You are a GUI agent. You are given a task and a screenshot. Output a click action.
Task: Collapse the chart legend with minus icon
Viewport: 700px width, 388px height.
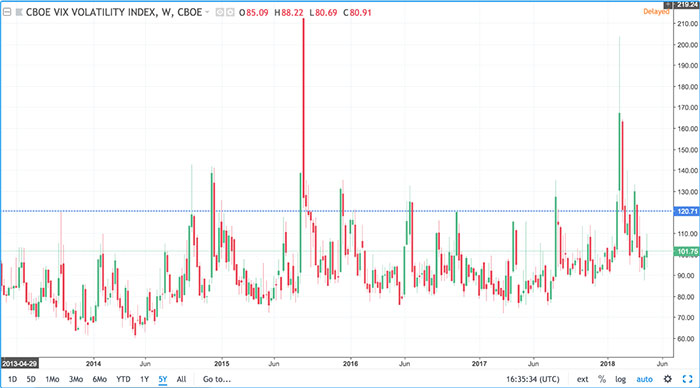[7, 13]
